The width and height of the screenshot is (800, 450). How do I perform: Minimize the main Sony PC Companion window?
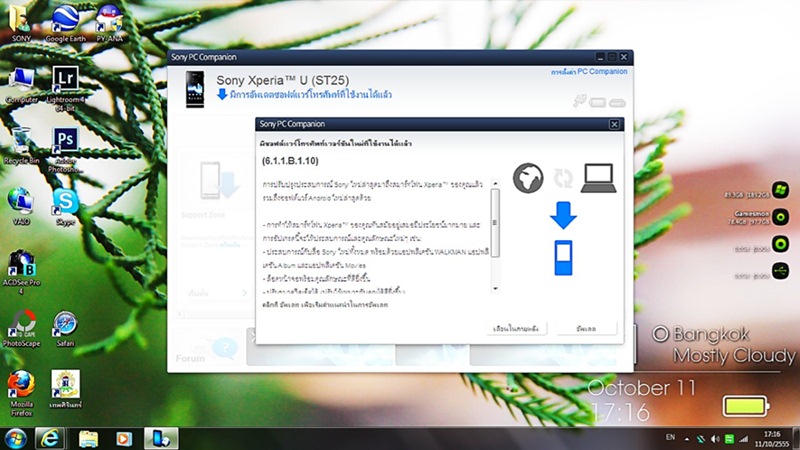601,57
